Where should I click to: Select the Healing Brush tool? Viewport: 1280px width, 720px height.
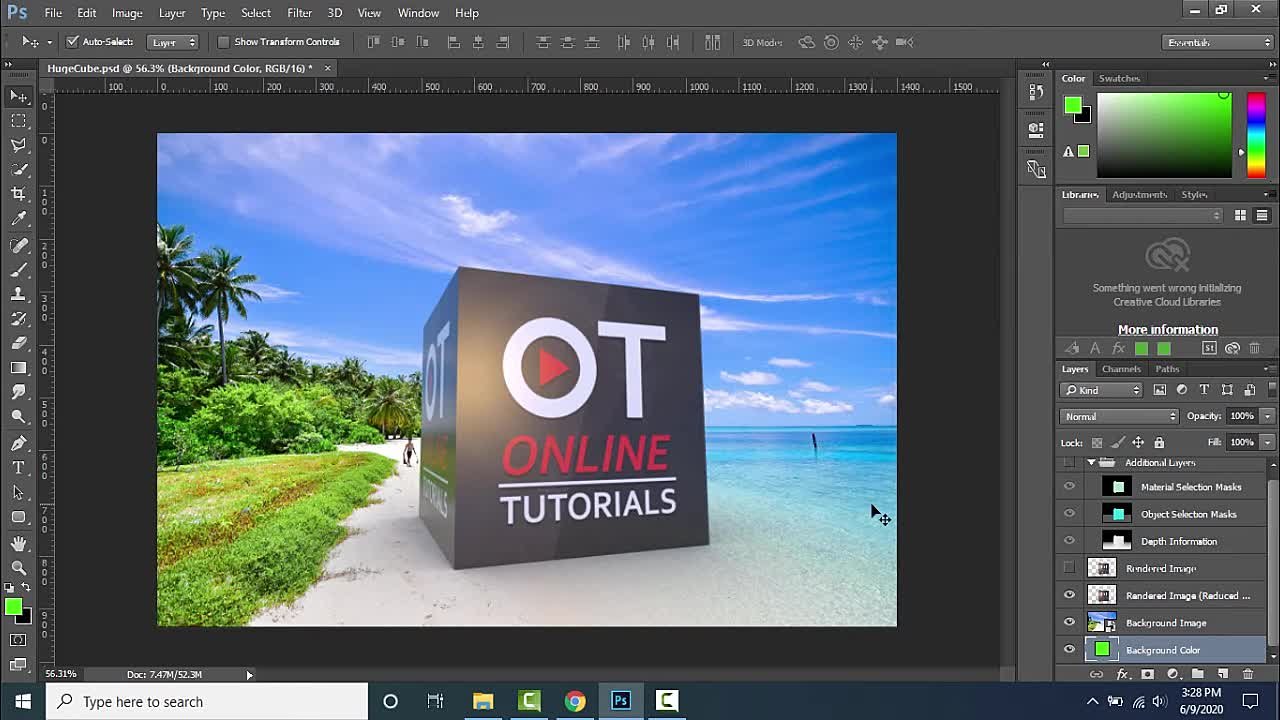click(x=19, y=245)
